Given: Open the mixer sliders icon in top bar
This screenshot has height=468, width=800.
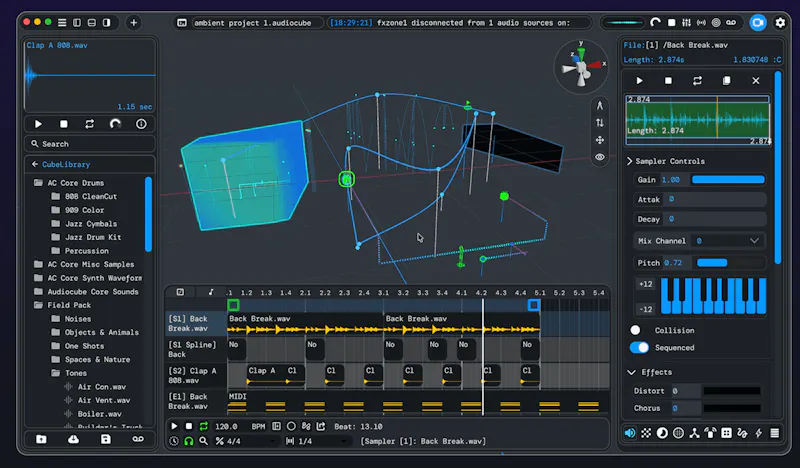Looking at the screenshot, I should pyautogui.click(x=687, y=22).
